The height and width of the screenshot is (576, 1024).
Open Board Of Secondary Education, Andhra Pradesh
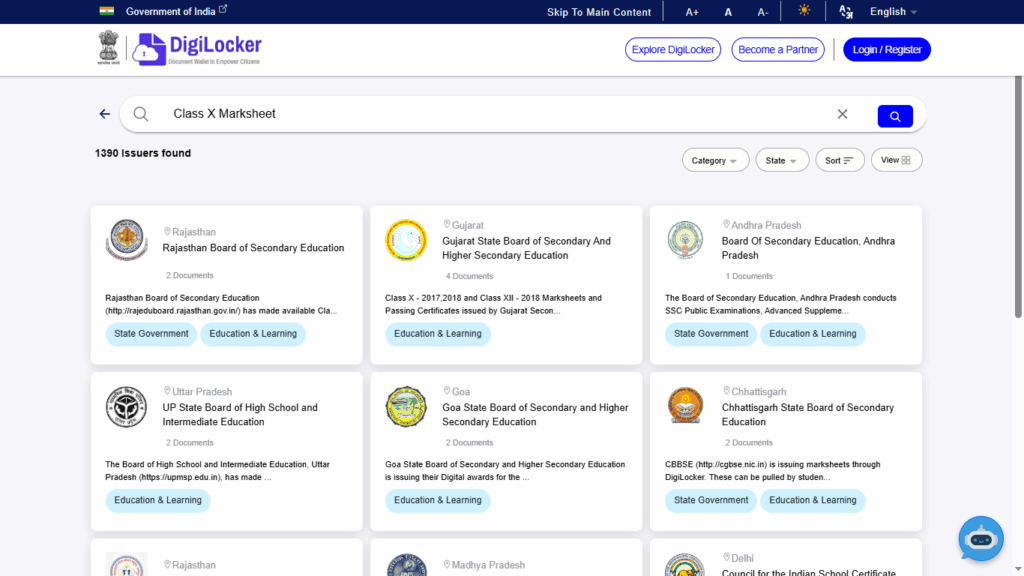(808, 248)
